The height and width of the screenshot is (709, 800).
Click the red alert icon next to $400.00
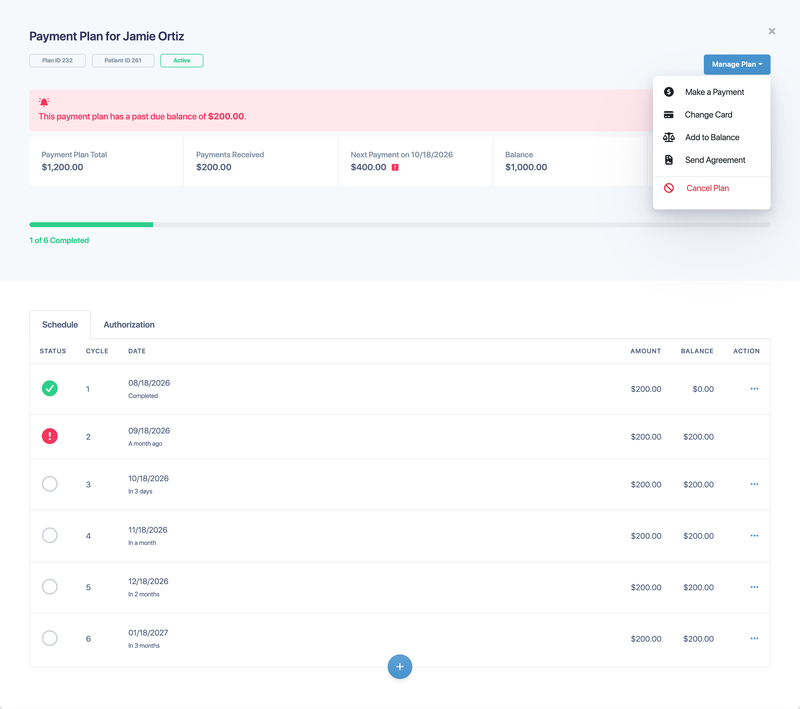(395, 167)
